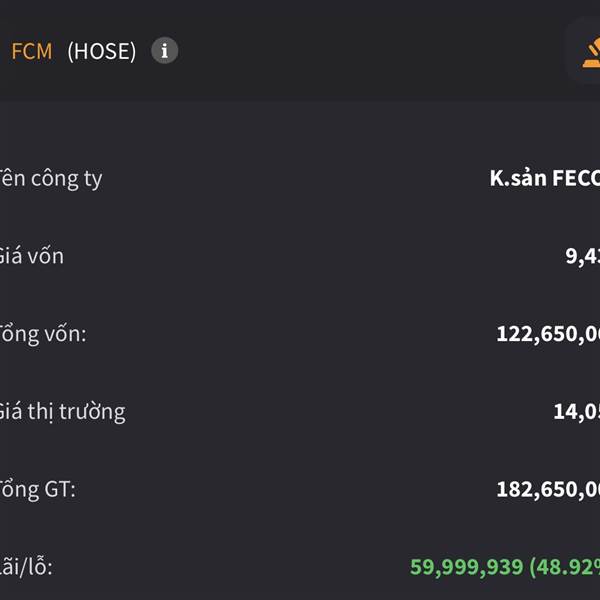Tap the letter i inside the gray circle
600x600 pixels.
coord(165,51)
